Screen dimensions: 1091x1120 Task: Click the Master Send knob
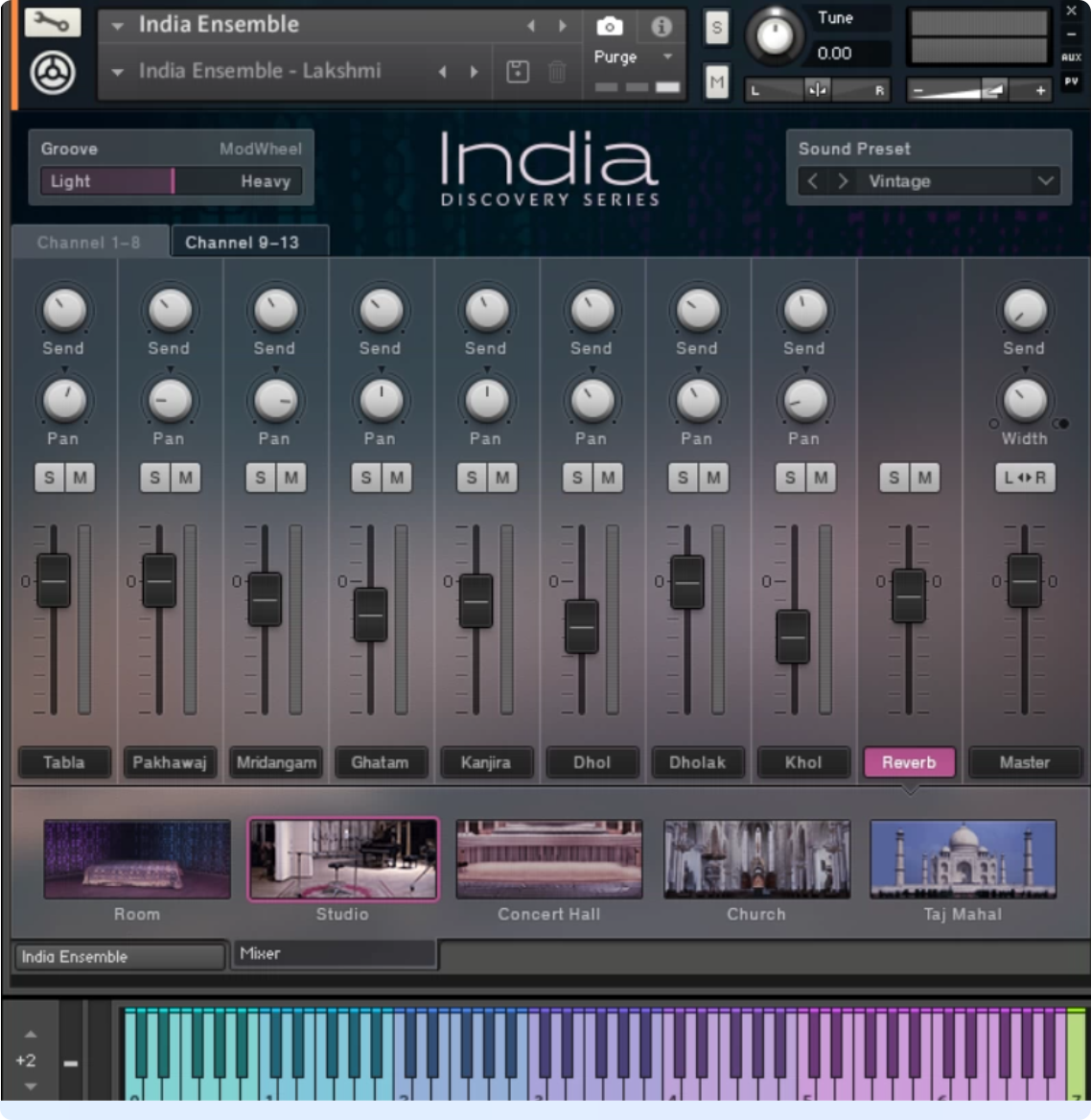[x=1025, y=310]
